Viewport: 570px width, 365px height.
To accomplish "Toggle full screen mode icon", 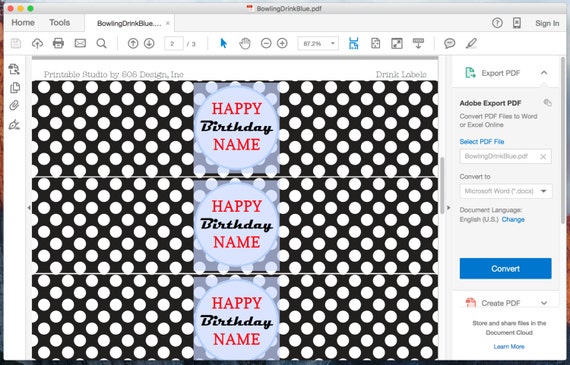I will tap(397, 44).
